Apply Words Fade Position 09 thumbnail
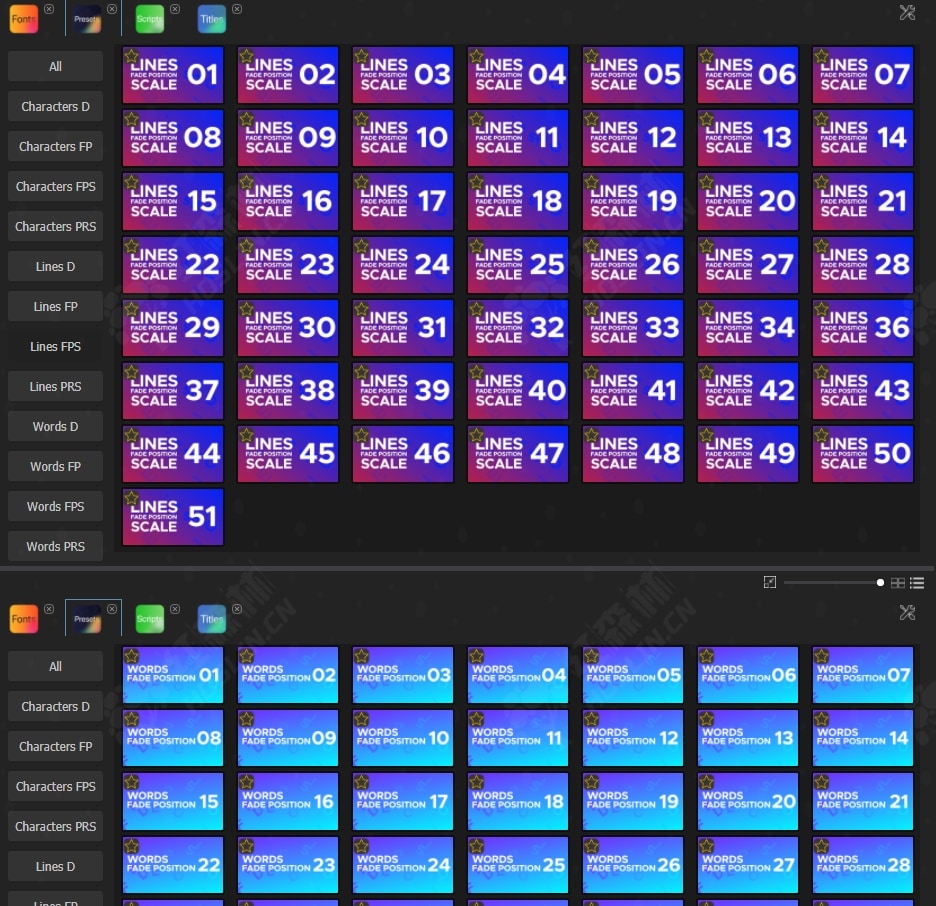 click(288, 738)
